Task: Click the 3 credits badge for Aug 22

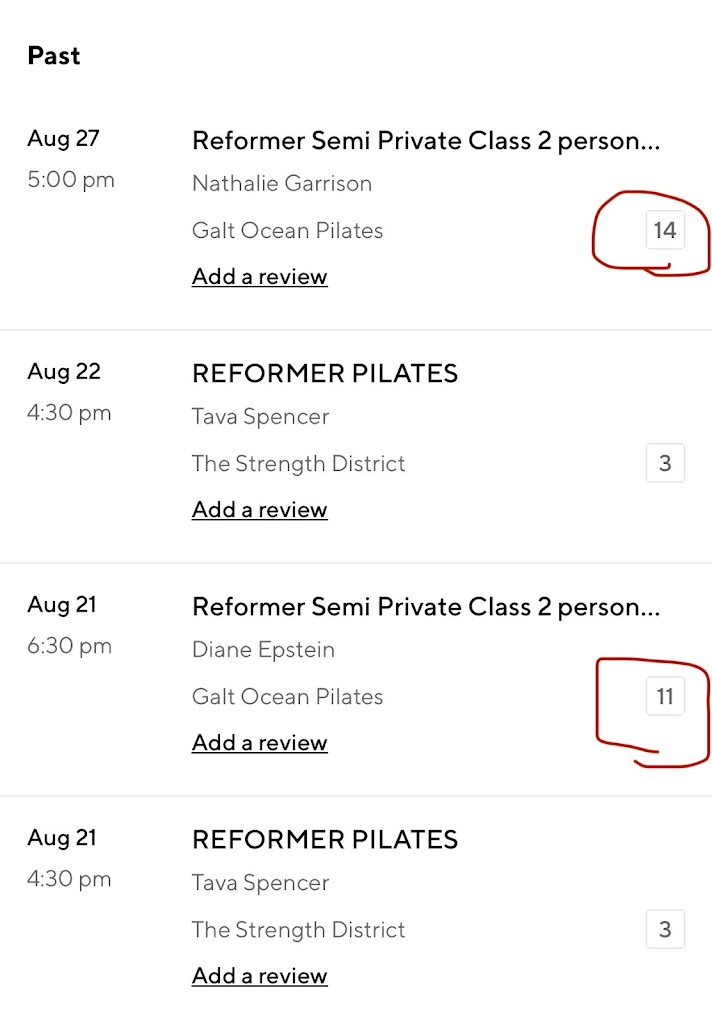Action: point(665,464)
